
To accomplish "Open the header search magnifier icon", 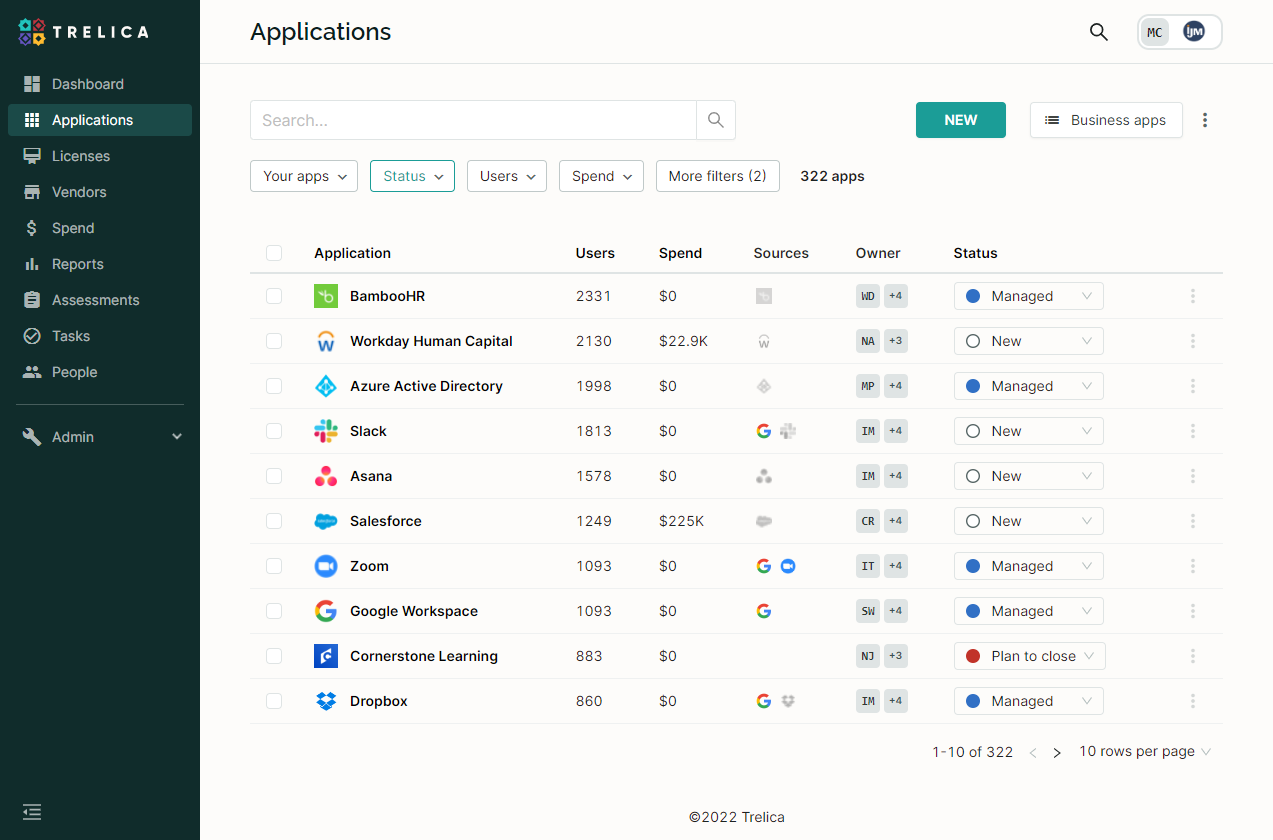I will point(1098,32).
